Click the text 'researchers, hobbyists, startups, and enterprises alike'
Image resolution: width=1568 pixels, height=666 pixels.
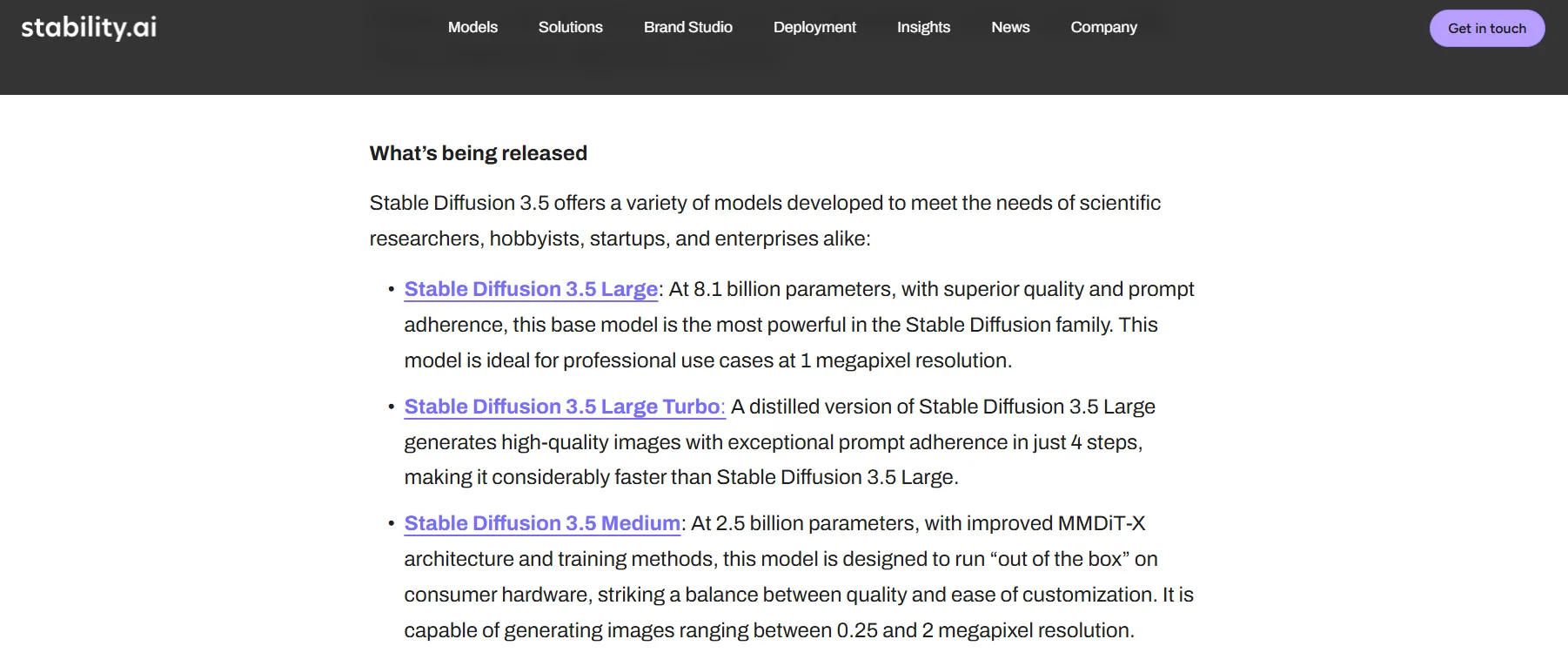(x=617, y=239)
